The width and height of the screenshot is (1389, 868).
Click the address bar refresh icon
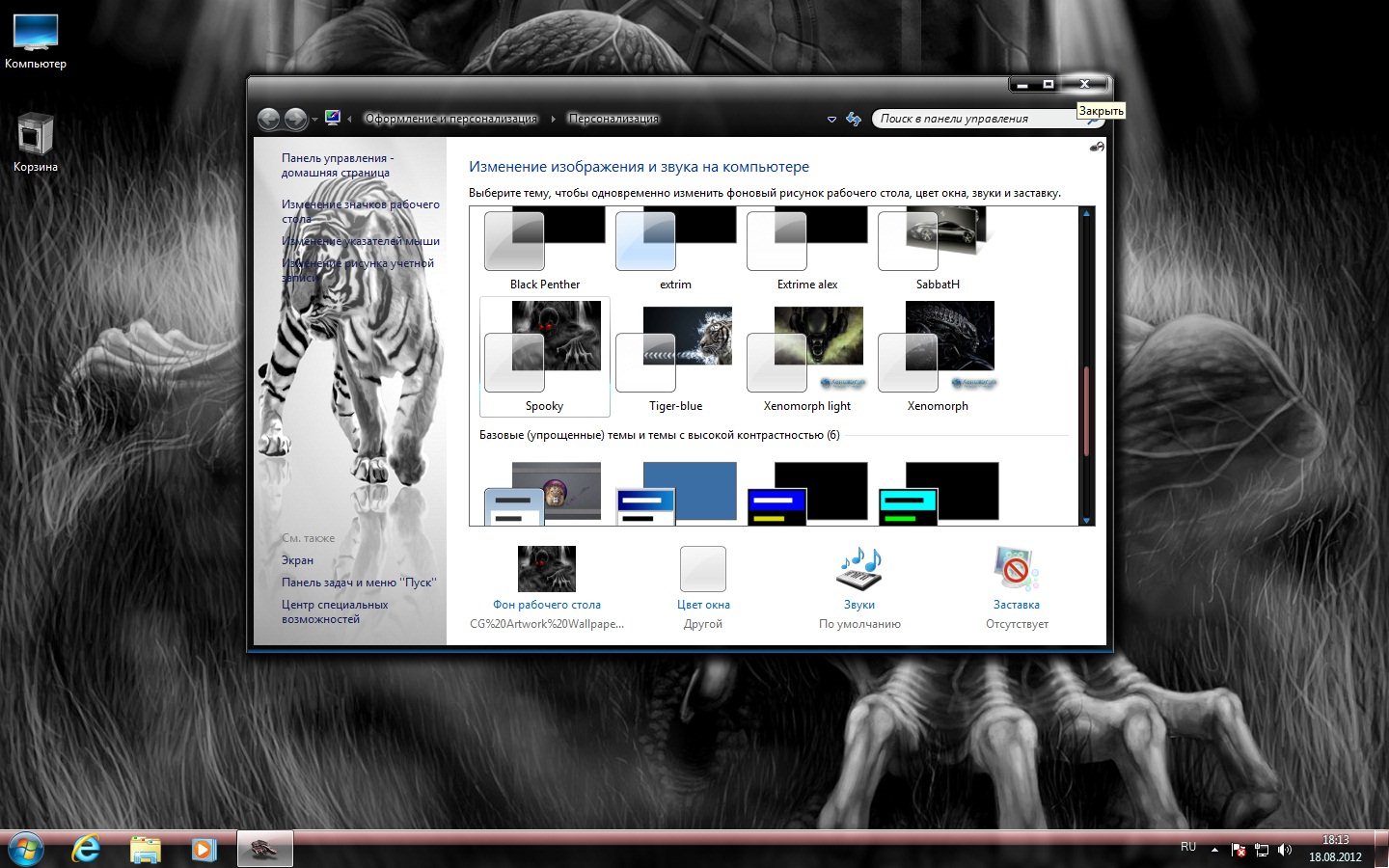click(854, 119)
